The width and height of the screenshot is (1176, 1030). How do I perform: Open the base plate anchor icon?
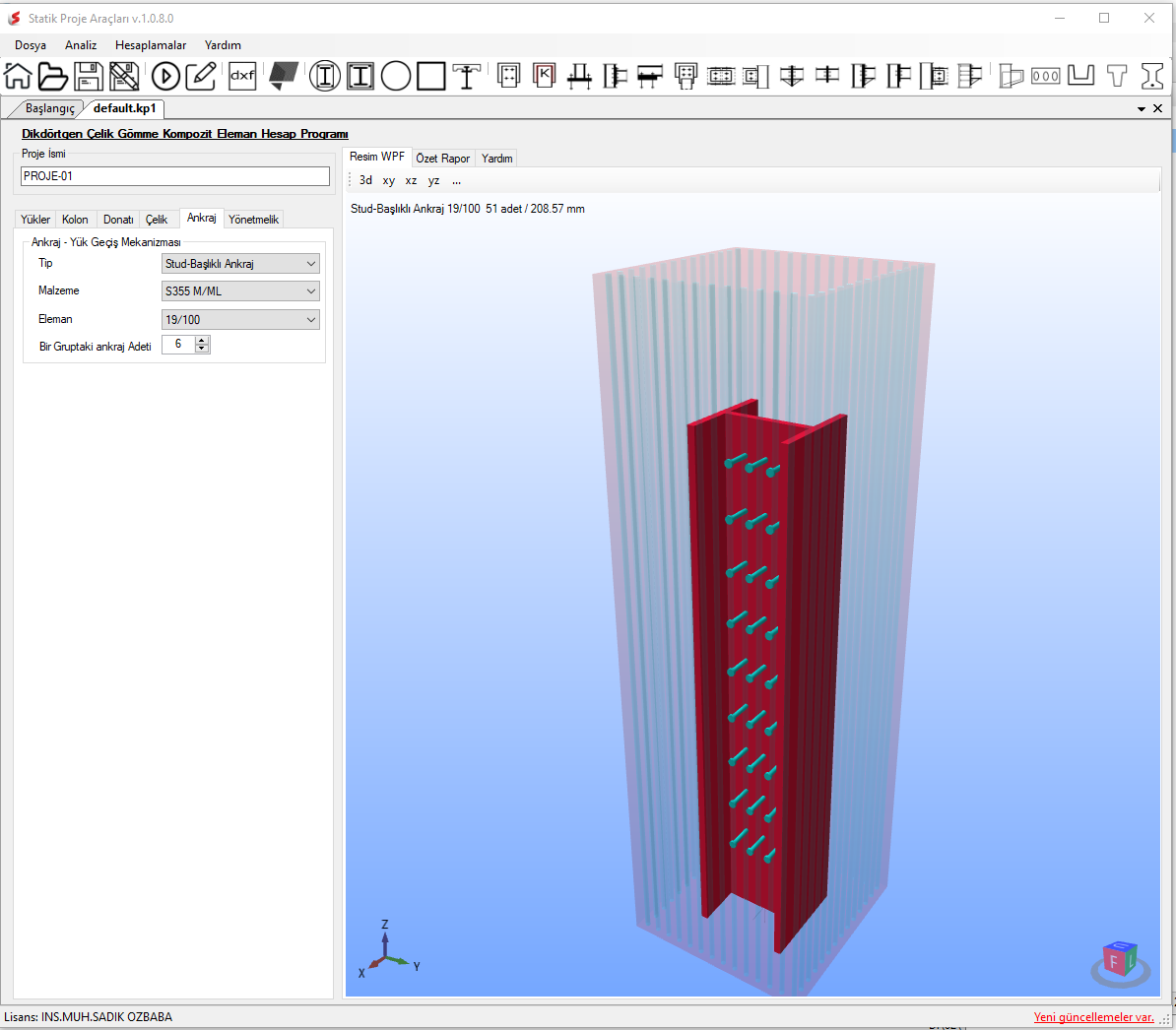coord(579,76)
